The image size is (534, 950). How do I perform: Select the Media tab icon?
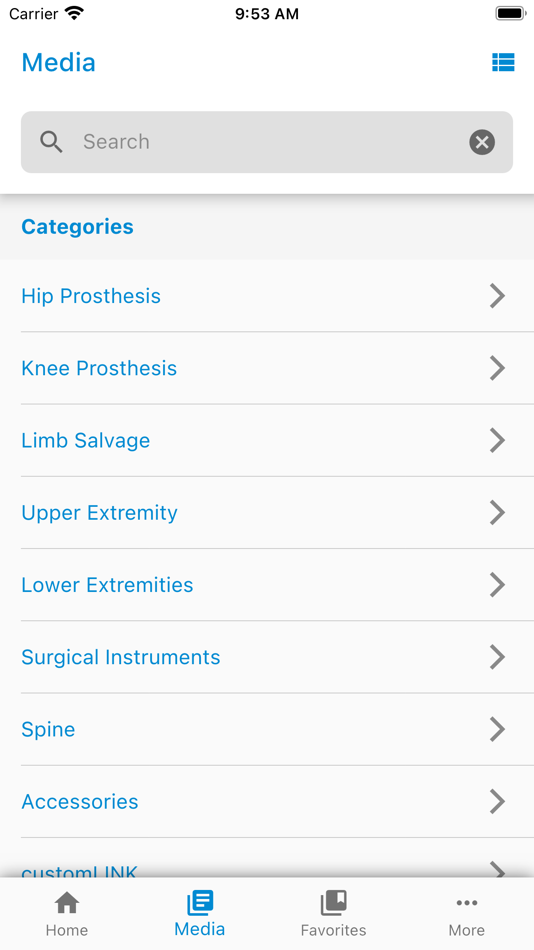pos(200,903)
